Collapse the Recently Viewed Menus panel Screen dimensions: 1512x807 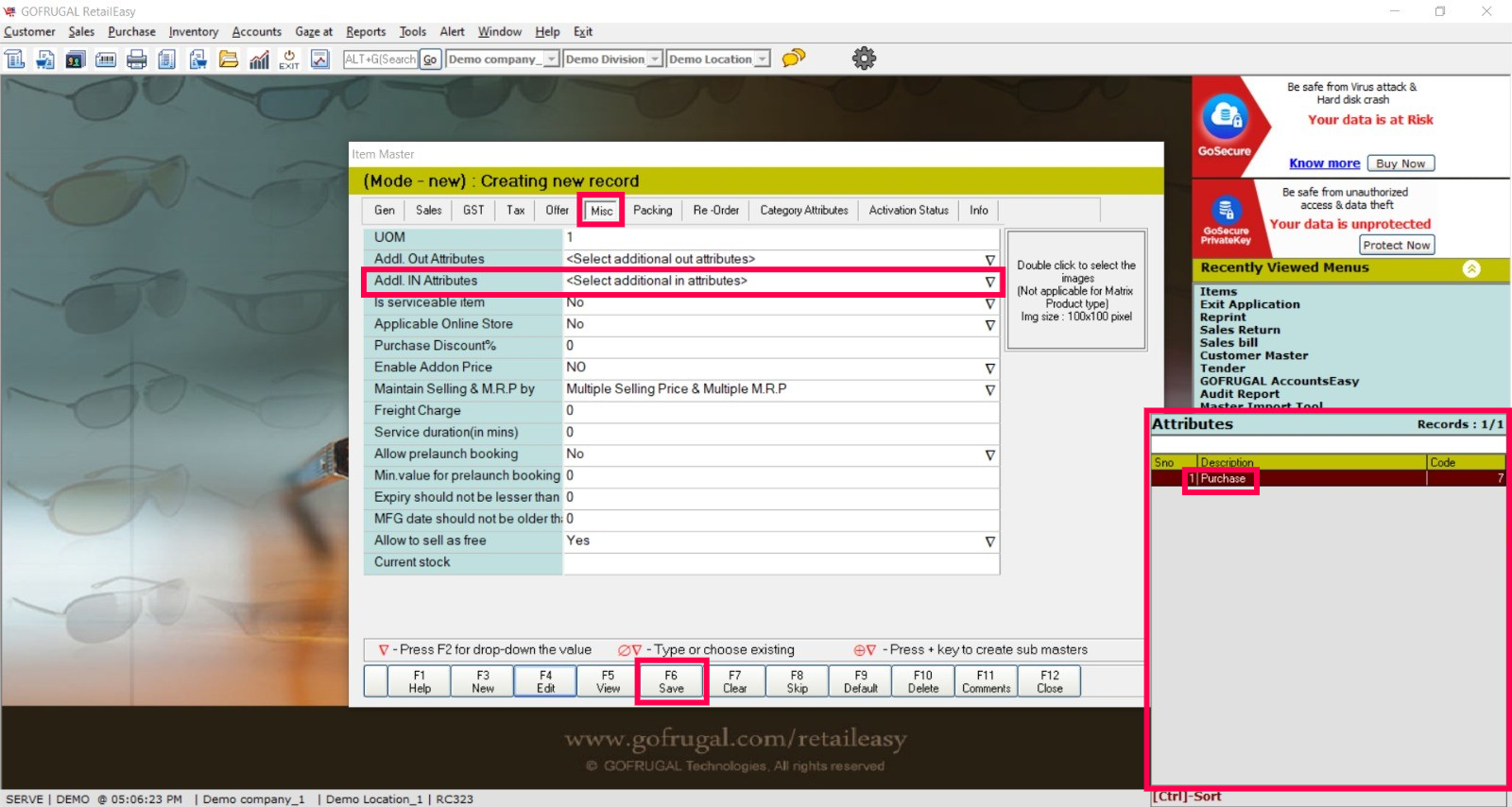click(x=1471, y=268)
